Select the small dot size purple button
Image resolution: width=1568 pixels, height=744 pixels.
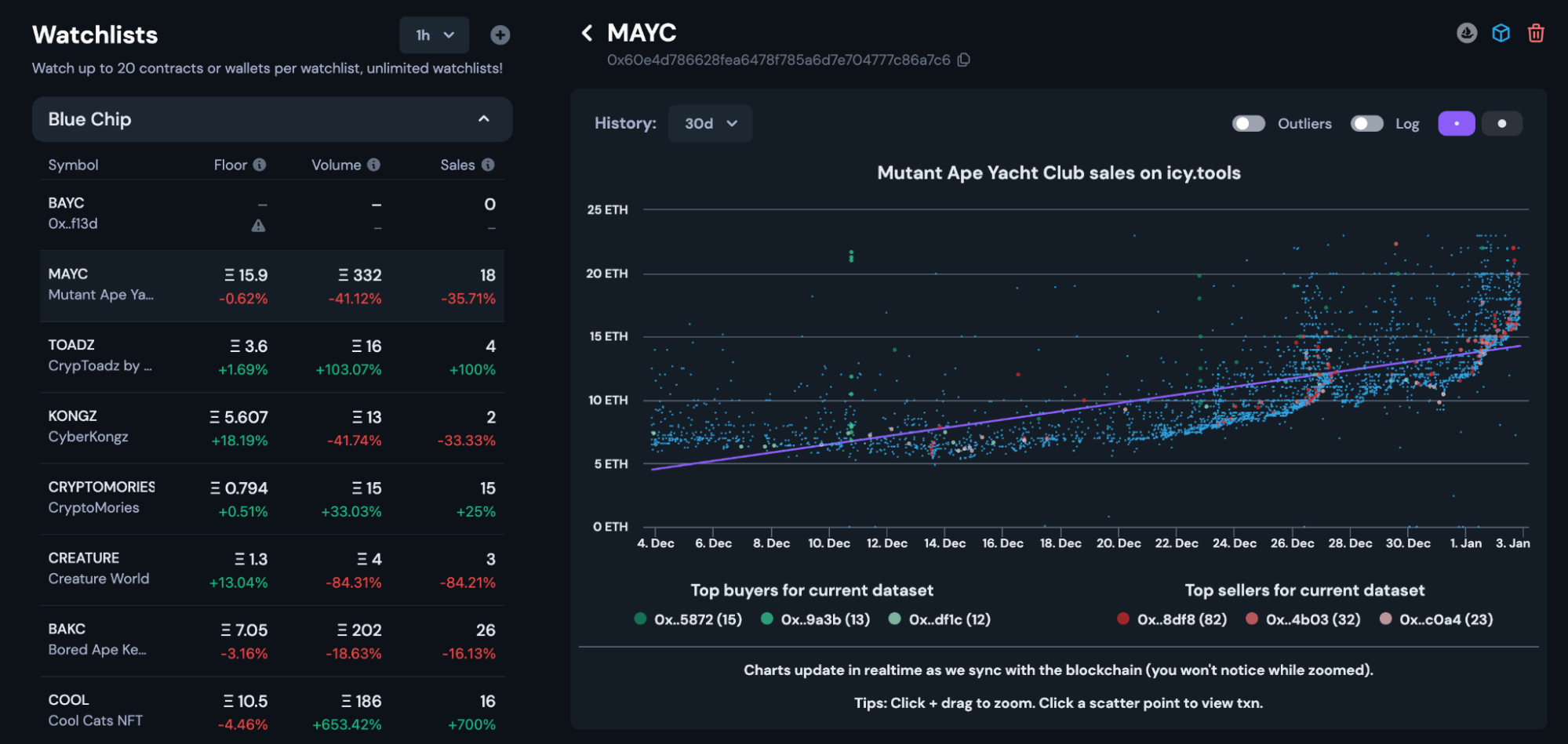1457,123
